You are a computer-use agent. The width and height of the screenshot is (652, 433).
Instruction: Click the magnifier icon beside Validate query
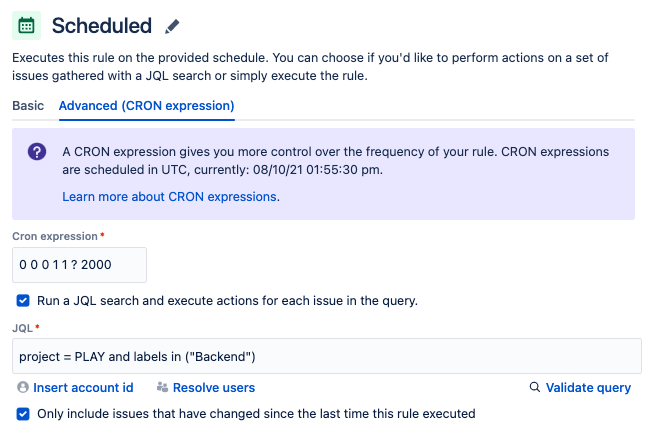(x=535, y=387)
